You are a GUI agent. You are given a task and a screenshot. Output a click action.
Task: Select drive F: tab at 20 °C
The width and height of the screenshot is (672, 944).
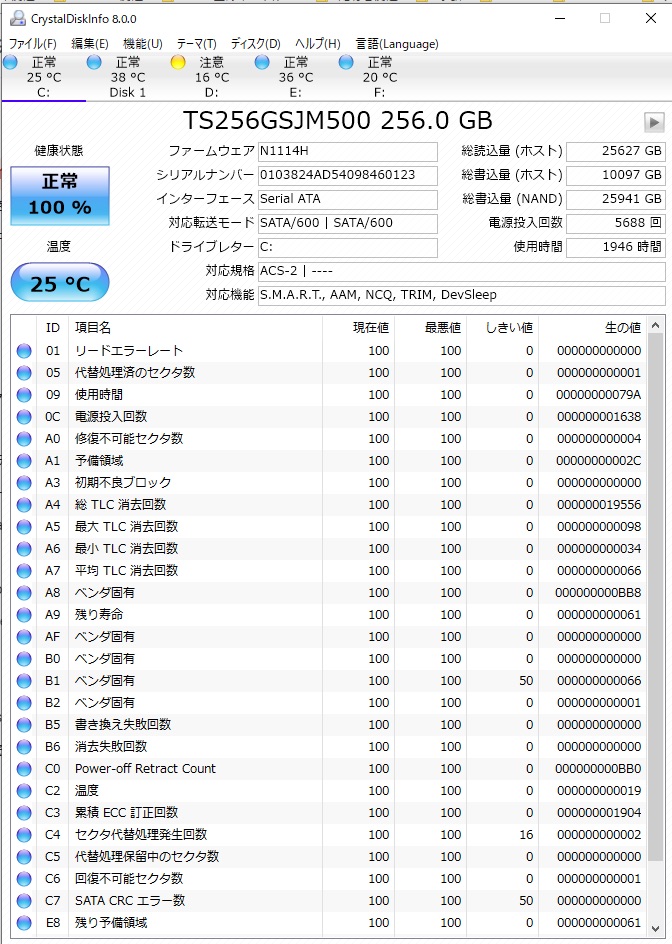379,77
